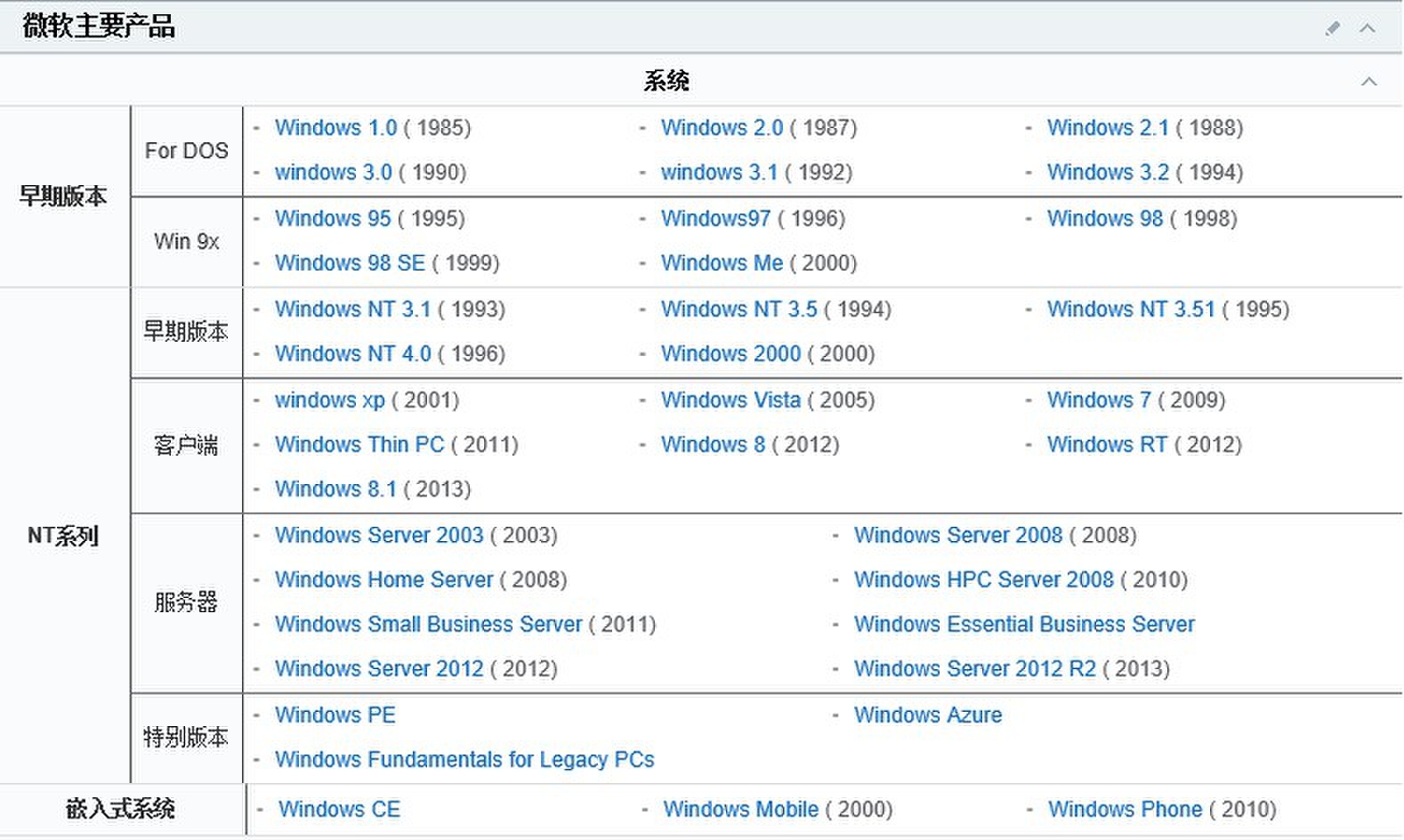The height and width of the screenshot is (840, 1404).
Task: Open the Windows 2000 link
Action: (x=730, y=353)
